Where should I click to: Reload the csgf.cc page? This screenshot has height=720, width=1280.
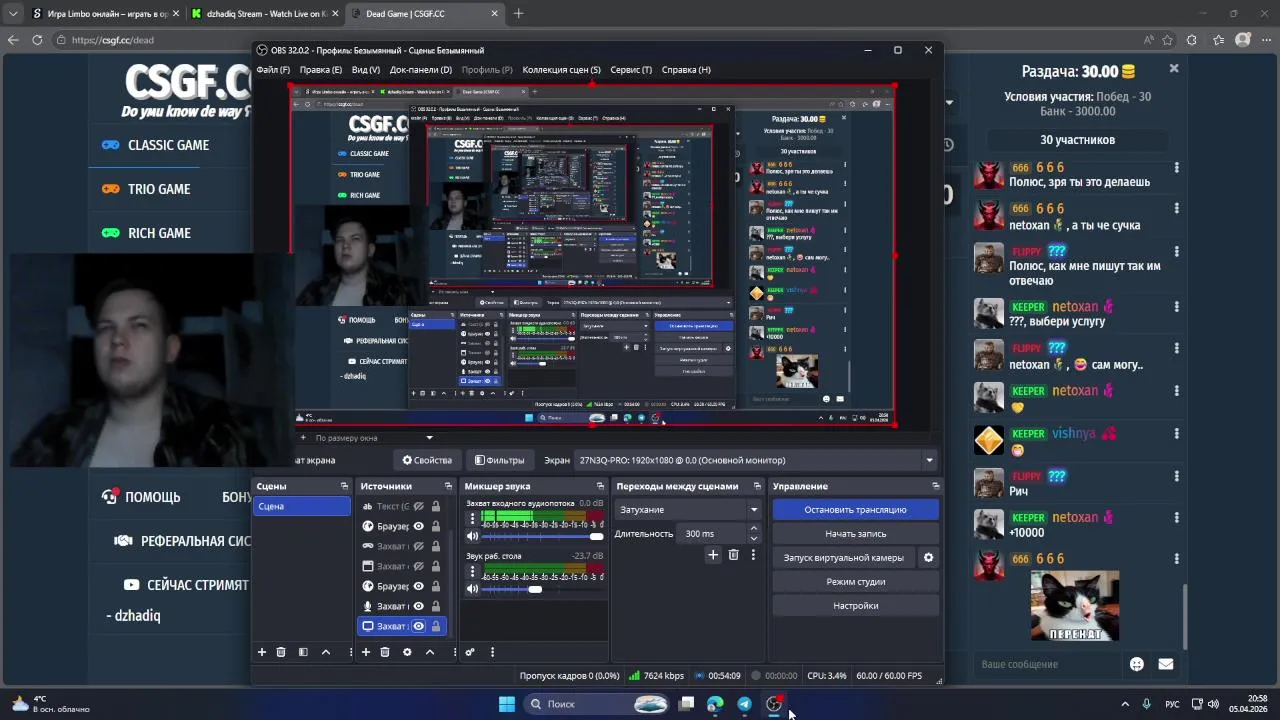point(37,40)
